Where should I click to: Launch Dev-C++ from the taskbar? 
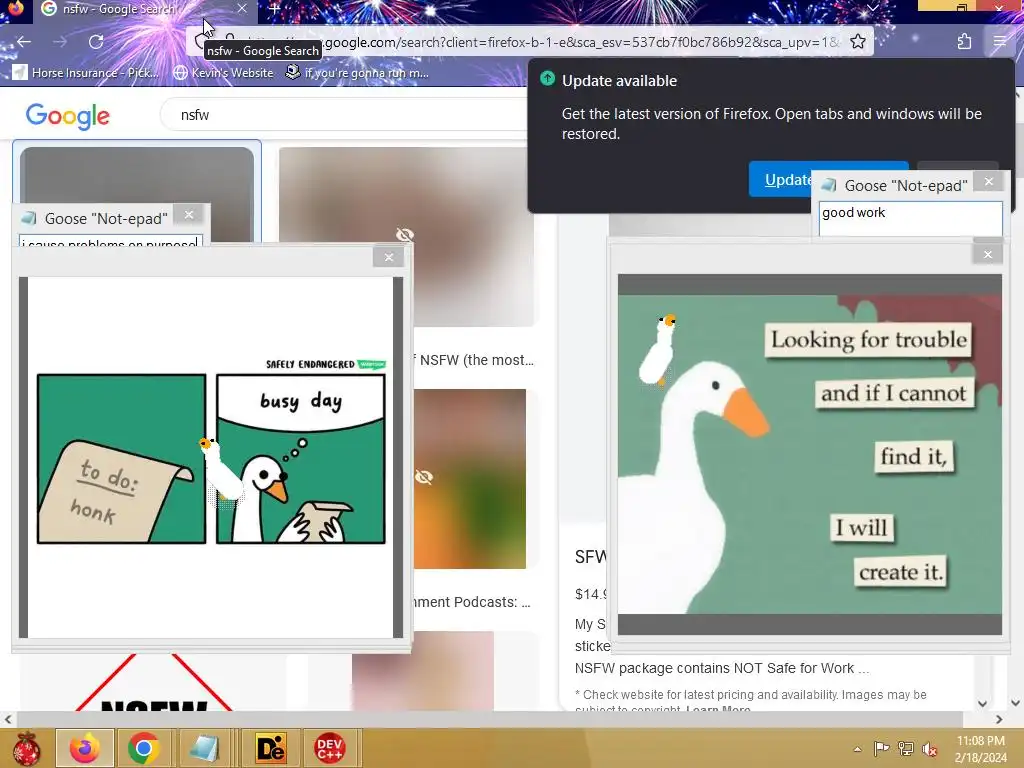329,748
